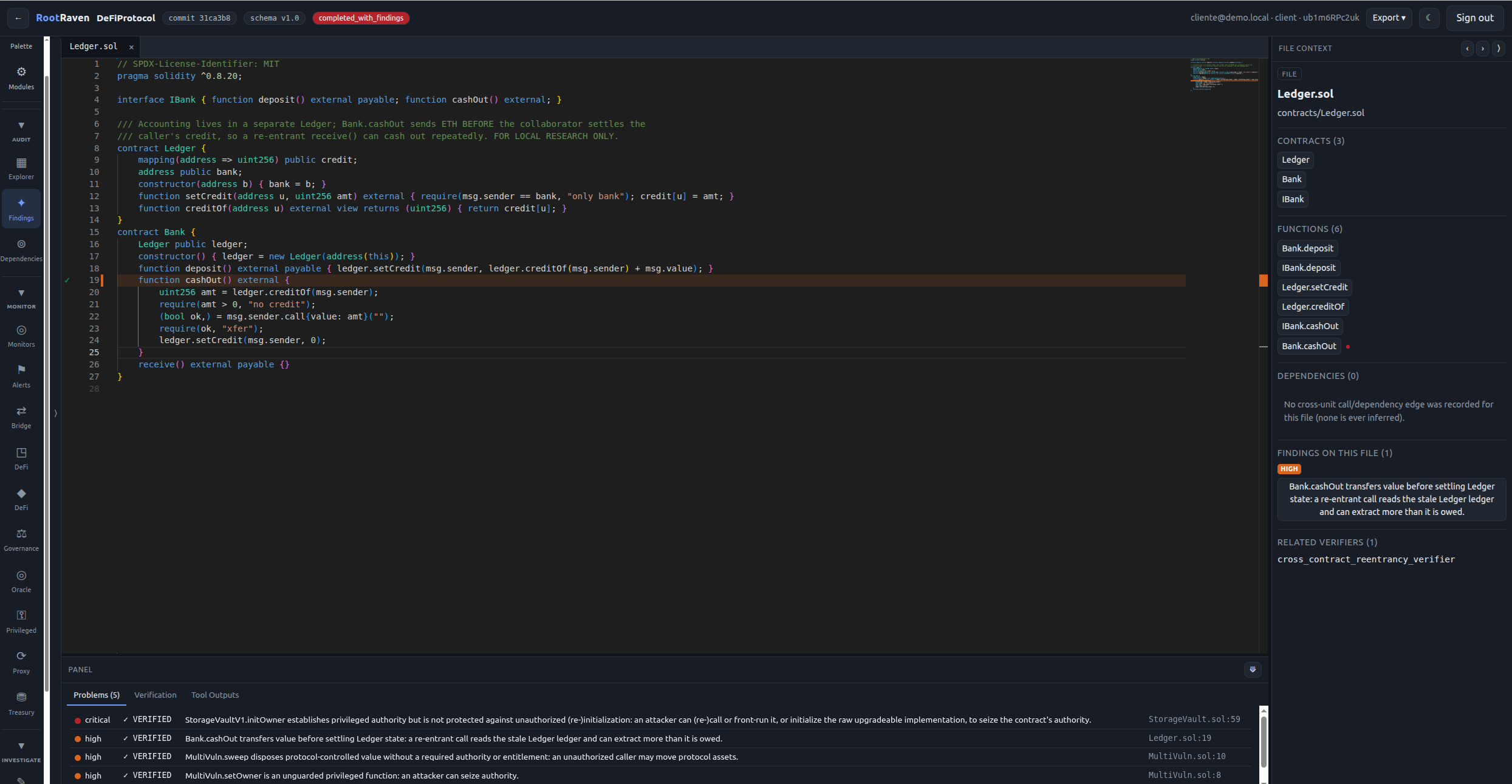Screen dimensions: 1512x784
Task: Open the Bridge sidebar icon
Action: pyautogui.click(x=21, y=417)
